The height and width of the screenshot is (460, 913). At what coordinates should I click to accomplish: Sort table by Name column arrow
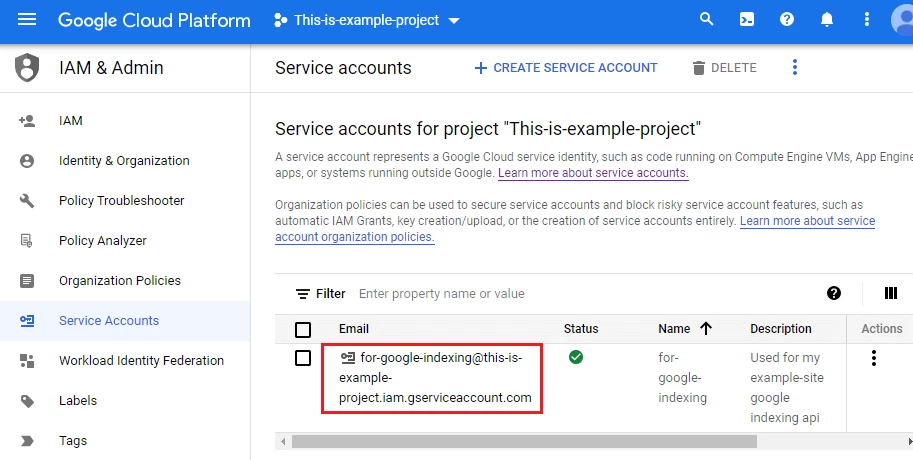[x=706, y=329]
